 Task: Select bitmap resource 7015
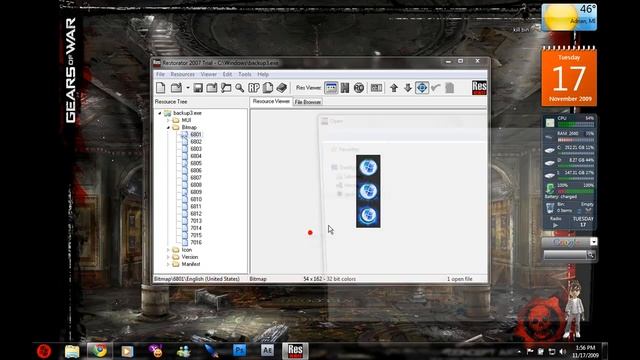coord(196,235)
